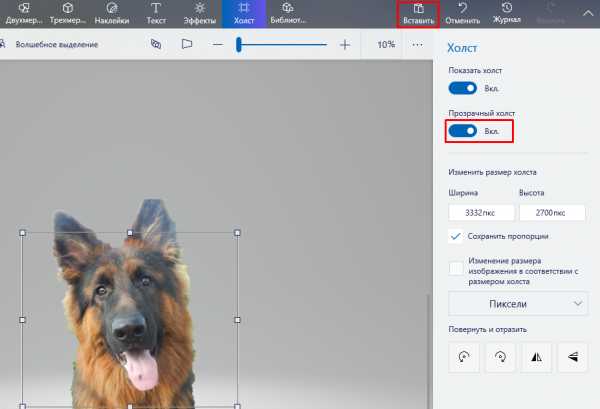Click the Paste (Вставить) button
600x409 pixels.
[x=418, y=13]
